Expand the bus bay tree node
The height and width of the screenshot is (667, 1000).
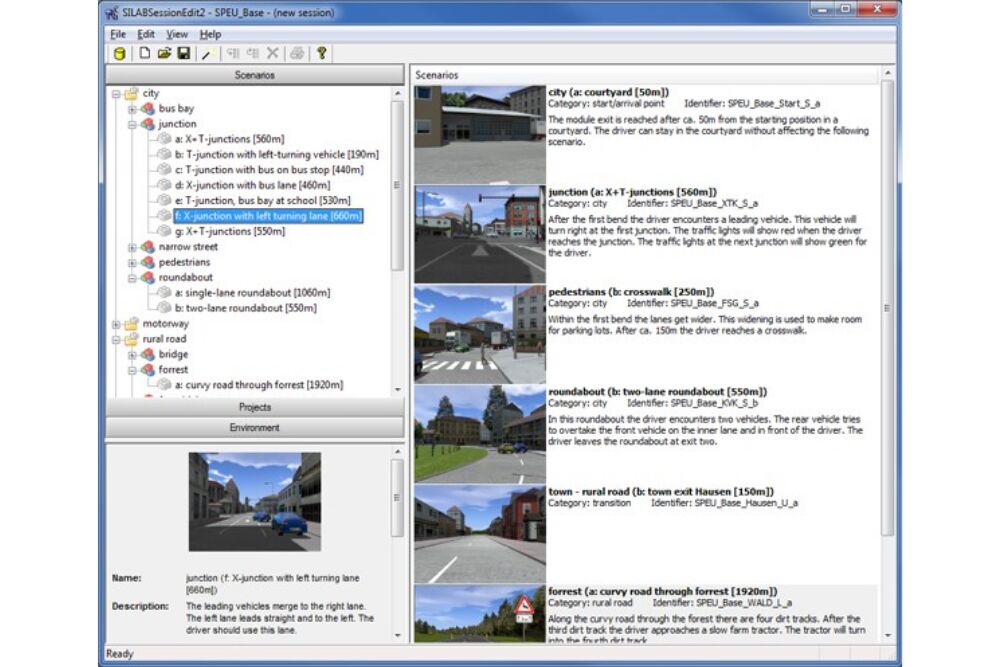[132, 108]
